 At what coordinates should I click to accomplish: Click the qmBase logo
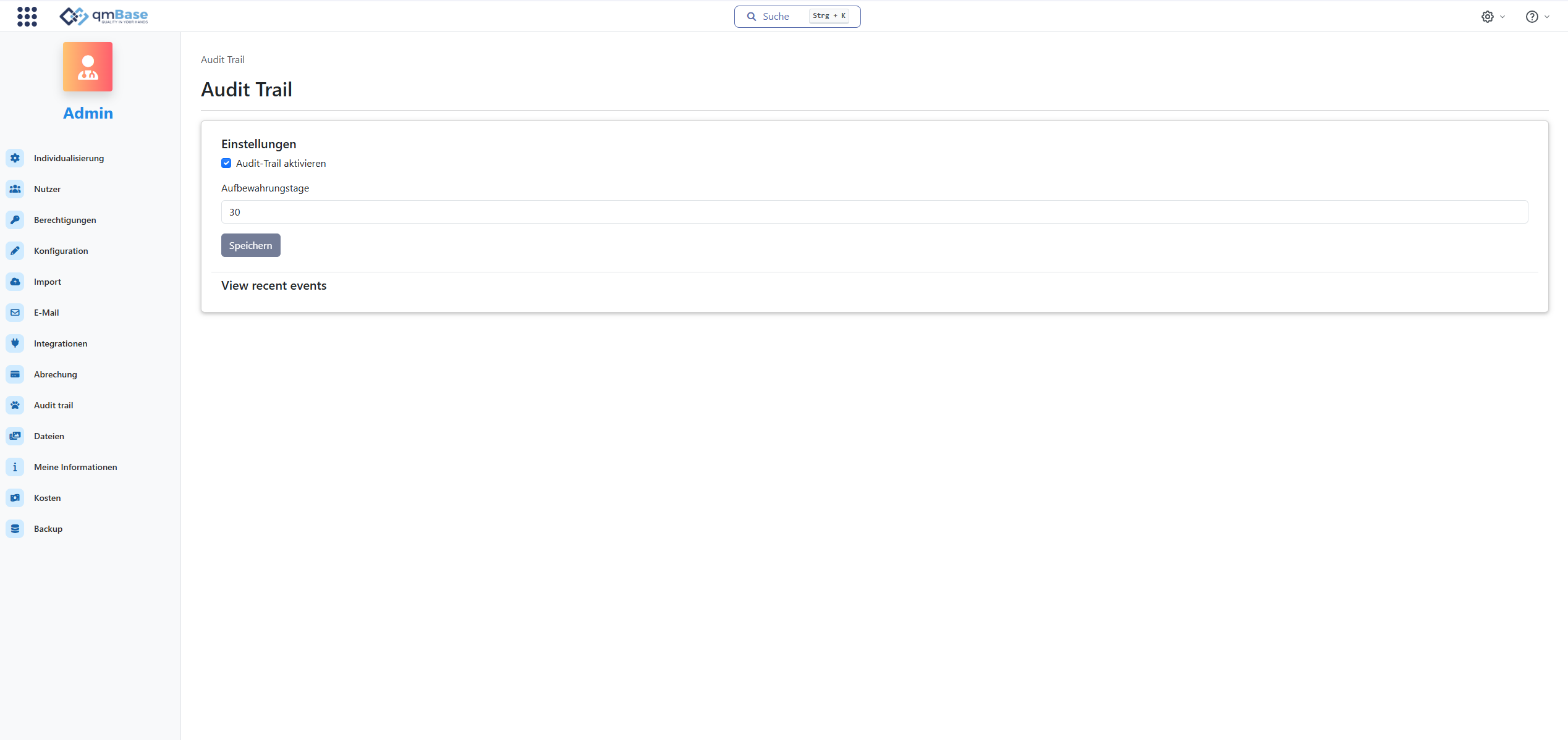[104, 16]
